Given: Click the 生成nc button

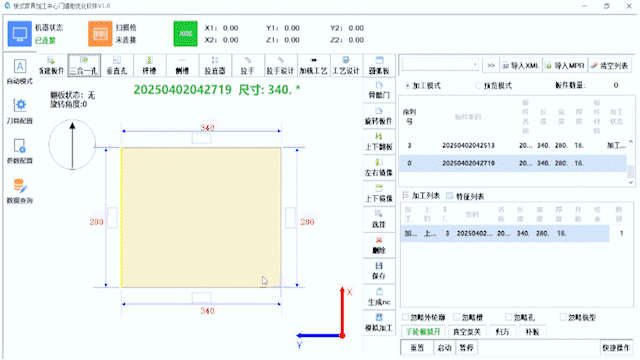Looking at the screenshot, I should tap(379, 297).
